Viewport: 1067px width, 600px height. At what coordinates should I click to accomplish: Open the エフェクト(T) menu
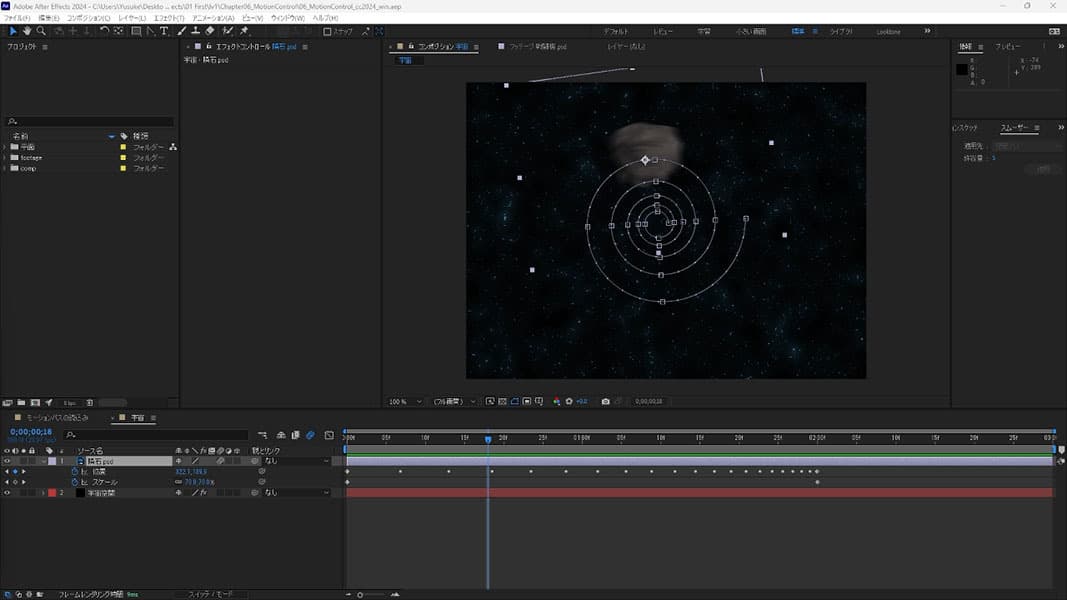168,18
